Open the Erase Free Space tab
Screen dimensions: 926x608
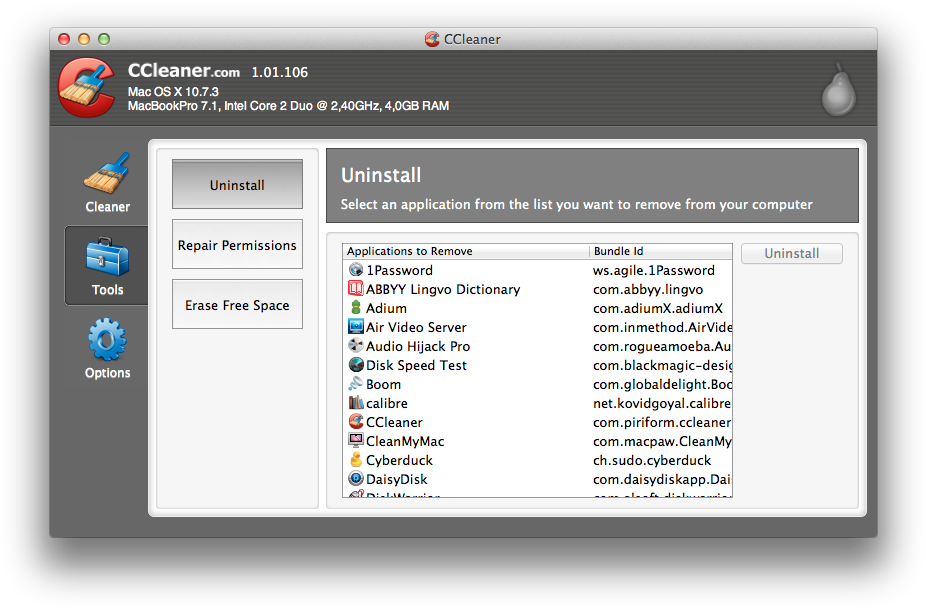(x=237, y=304)
